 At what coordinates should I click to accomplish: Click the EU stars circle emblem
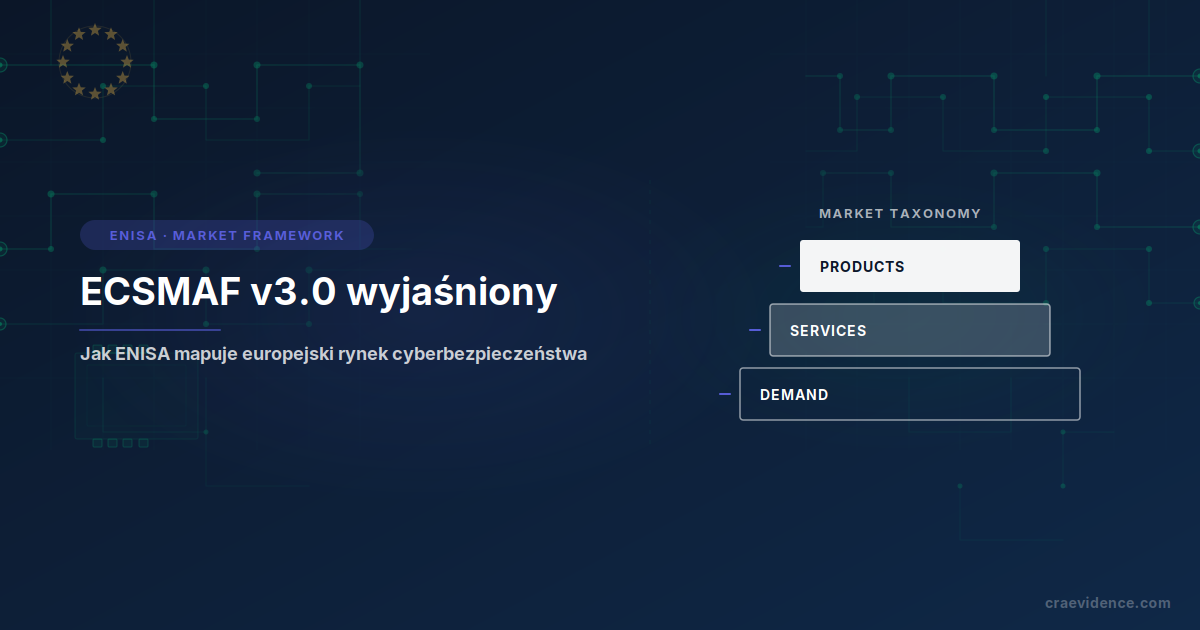coord(95,62)
